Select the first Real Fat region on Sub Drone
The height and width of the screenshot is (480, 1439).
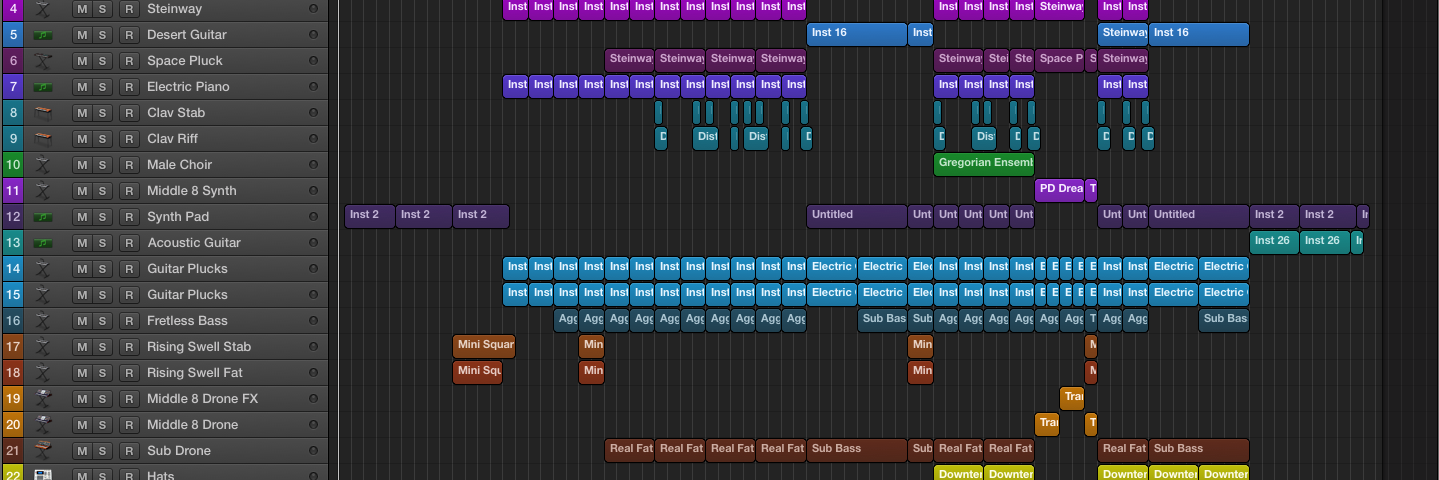pos(629,450)
